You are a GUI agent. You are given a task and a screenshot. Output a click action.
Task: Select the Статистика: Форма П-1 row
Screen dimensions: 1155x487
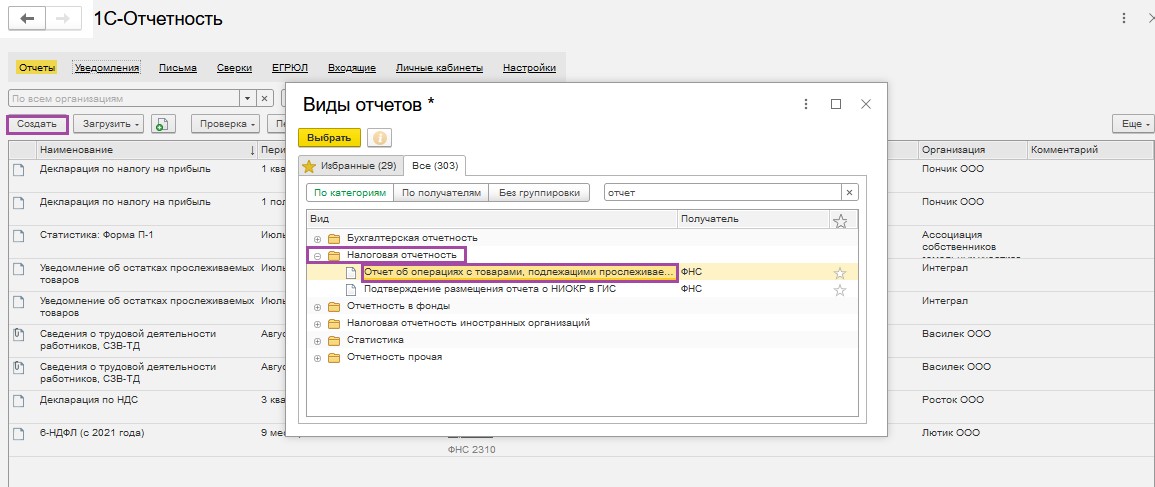(x=96, y=235)
